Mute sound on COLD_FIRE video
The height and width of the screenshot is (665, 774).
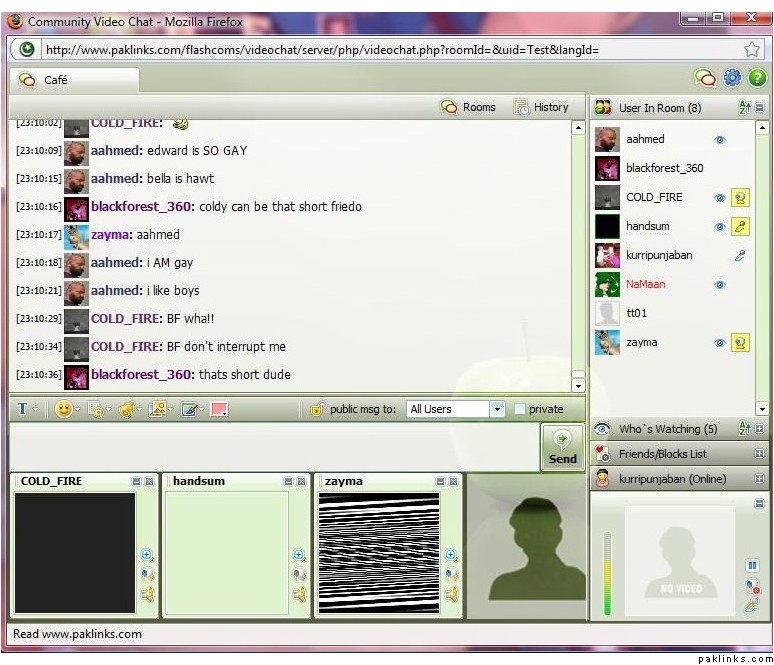click(x=146, y=595)
